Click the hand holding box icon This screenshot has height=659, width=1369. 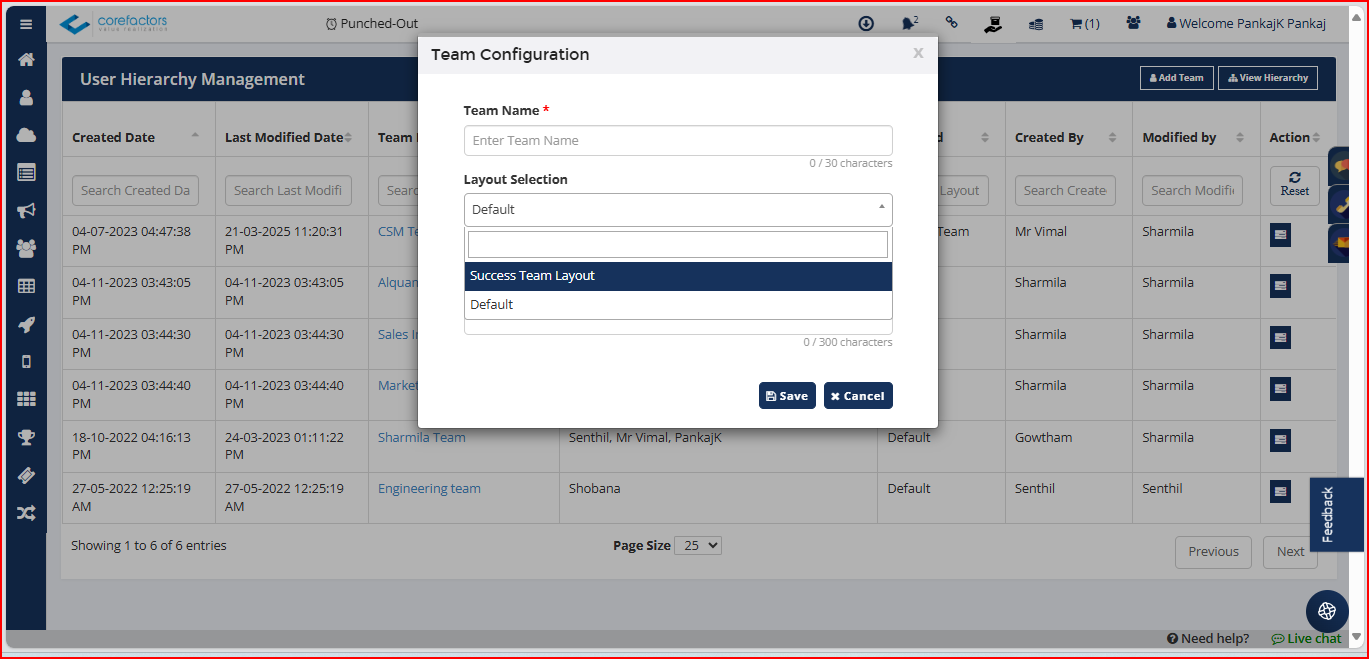pos(992,24)
